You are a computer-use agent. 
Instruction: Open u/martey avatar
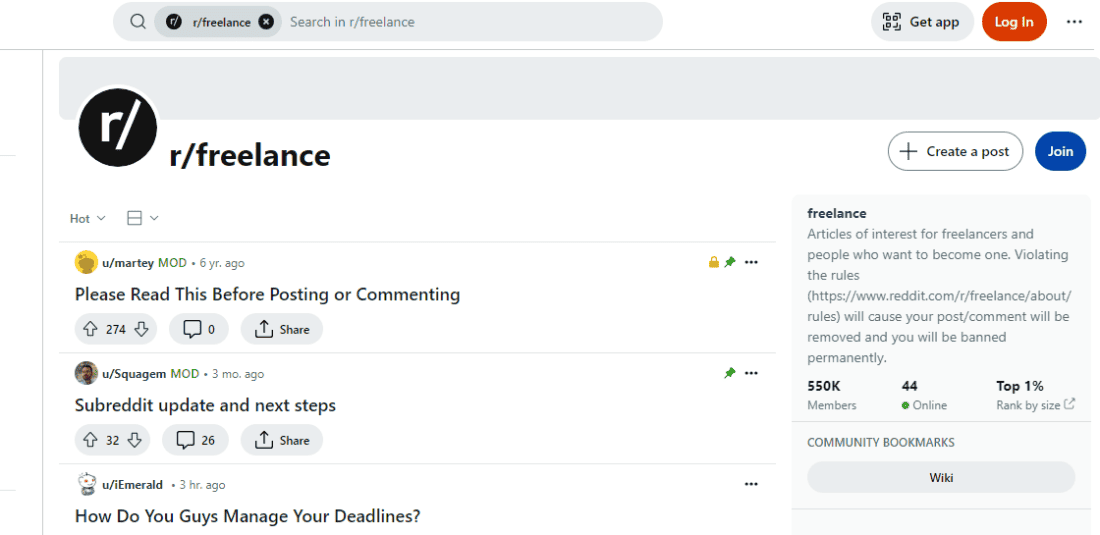[86, 263]
